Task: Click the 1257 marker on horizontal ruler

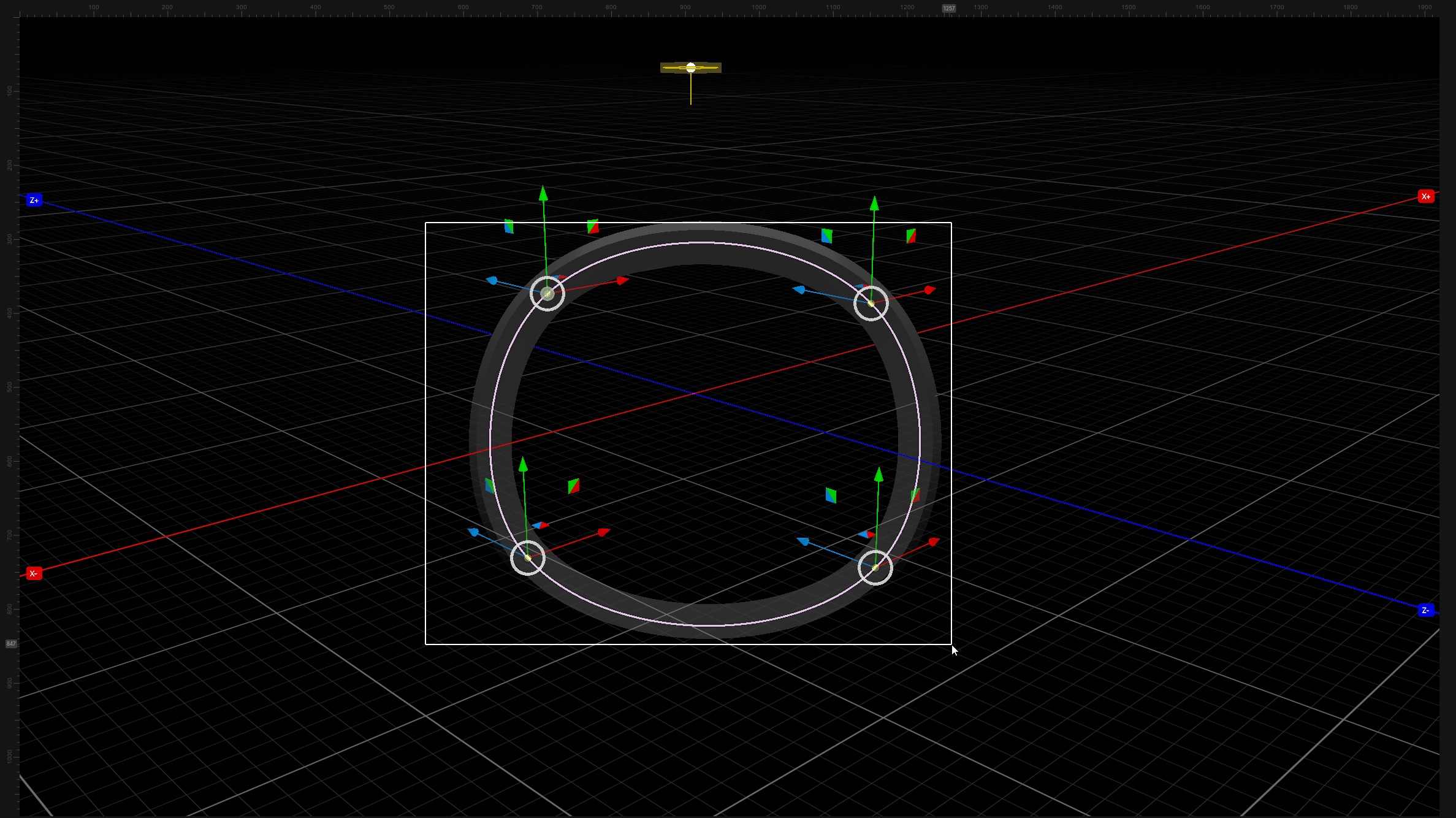Action: click(949, 9)
